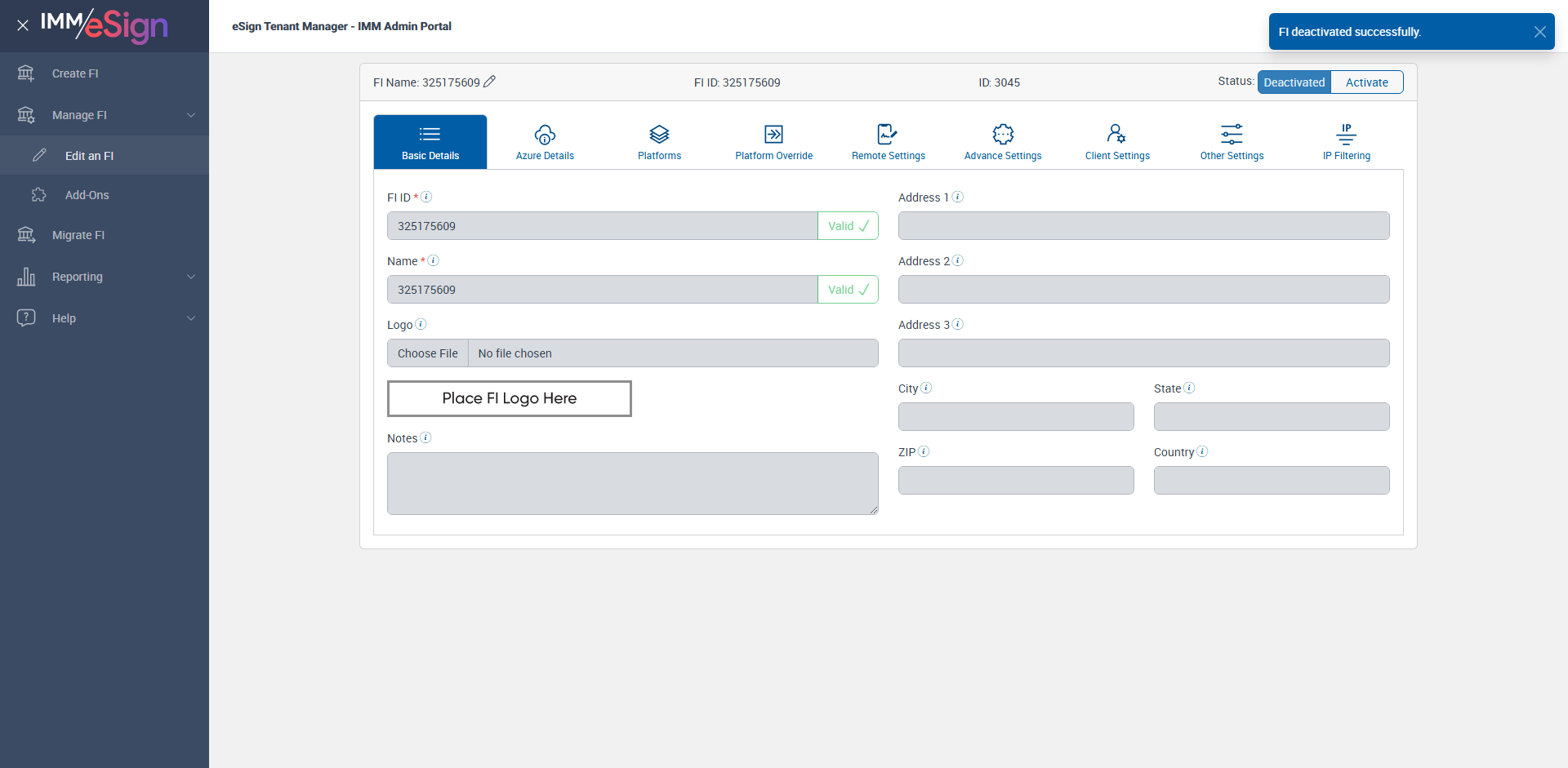This screenshot has width=1568, height=768.
Task: Switch to the Other Settings tab
Action: click(x=1232, y=142)
